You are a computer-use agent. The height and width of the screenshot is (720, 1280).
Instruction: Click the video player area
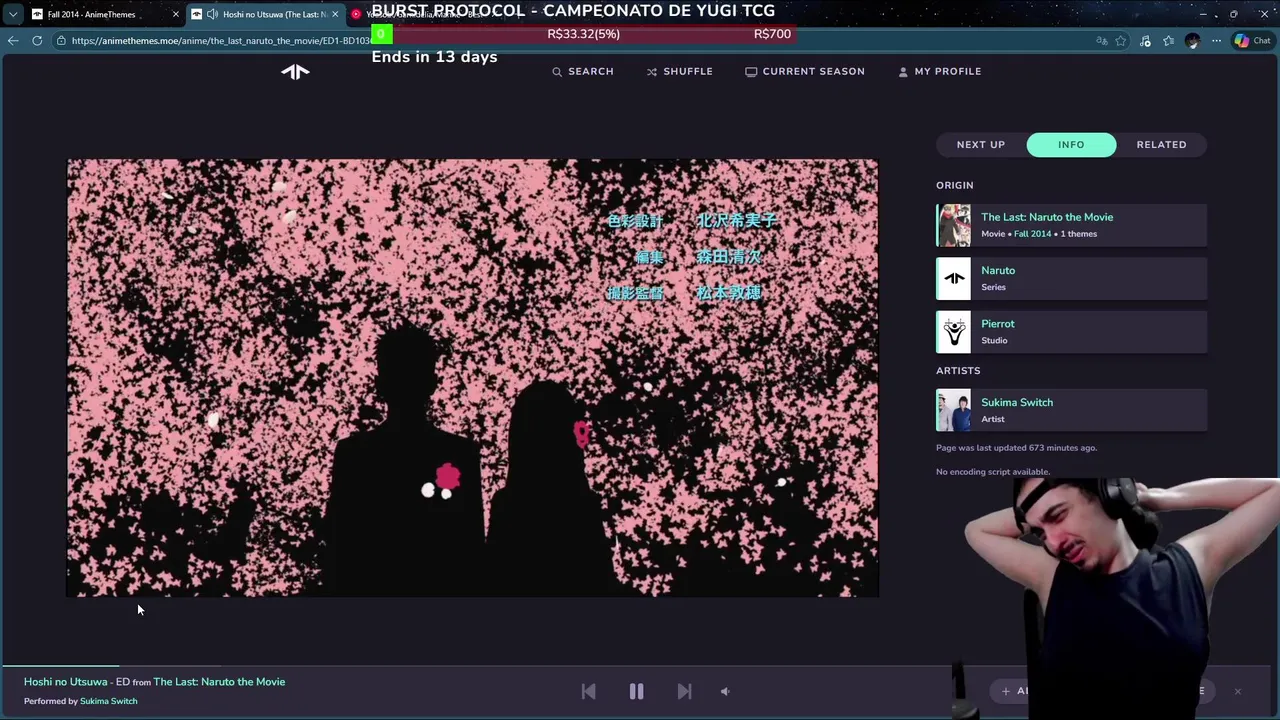pyautogui.click(x=473, y=378)
